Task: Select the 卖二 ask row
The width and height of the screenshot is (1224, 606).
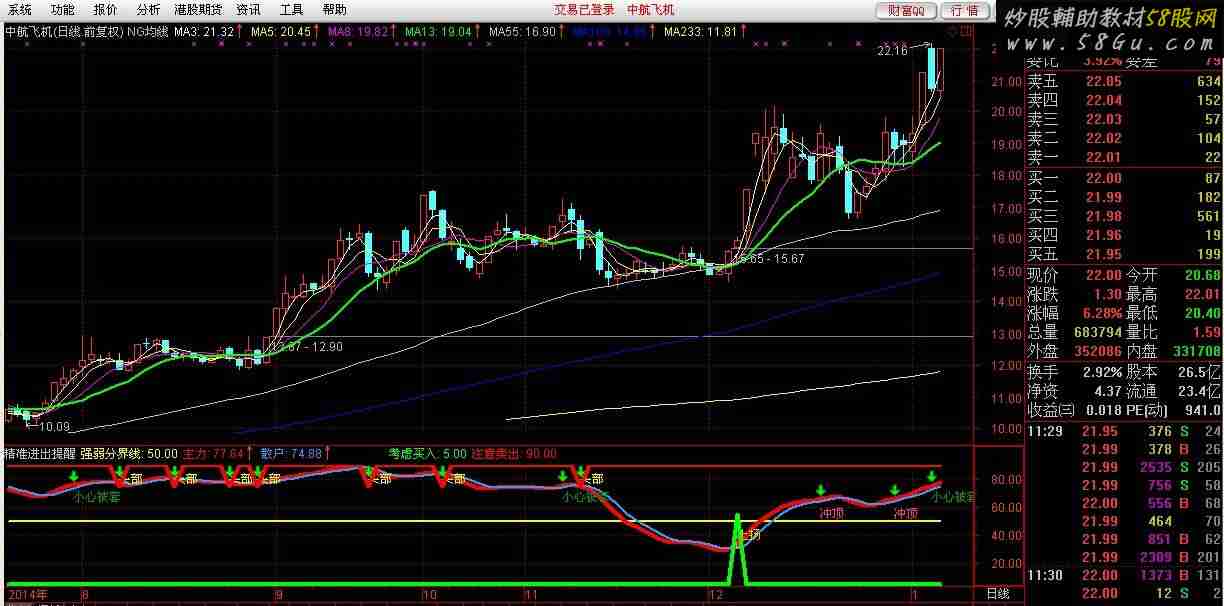Action: [x=1124, y=138]
